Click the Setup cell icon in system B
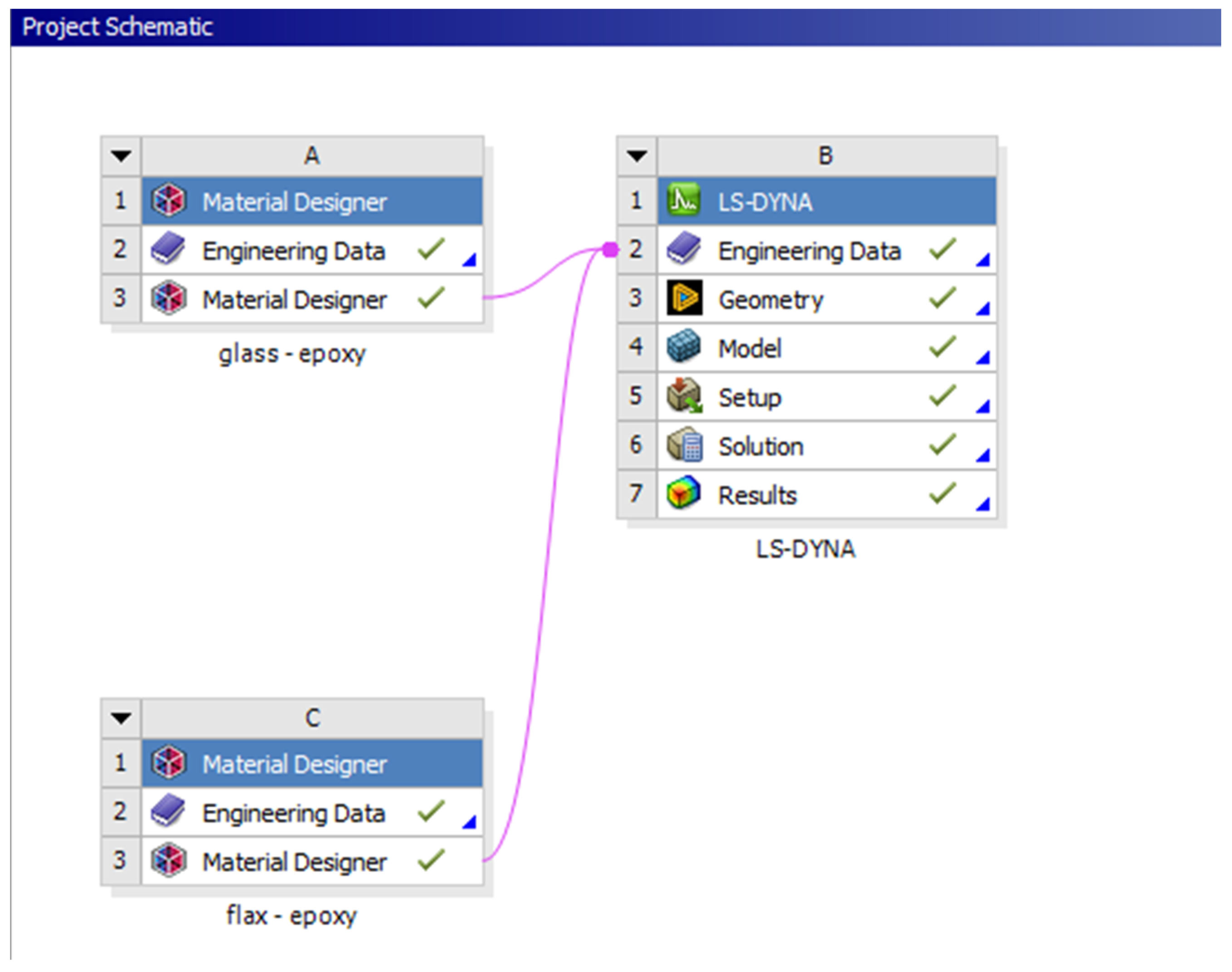The height and width of the screenshot is (972, 1232). 684,396
